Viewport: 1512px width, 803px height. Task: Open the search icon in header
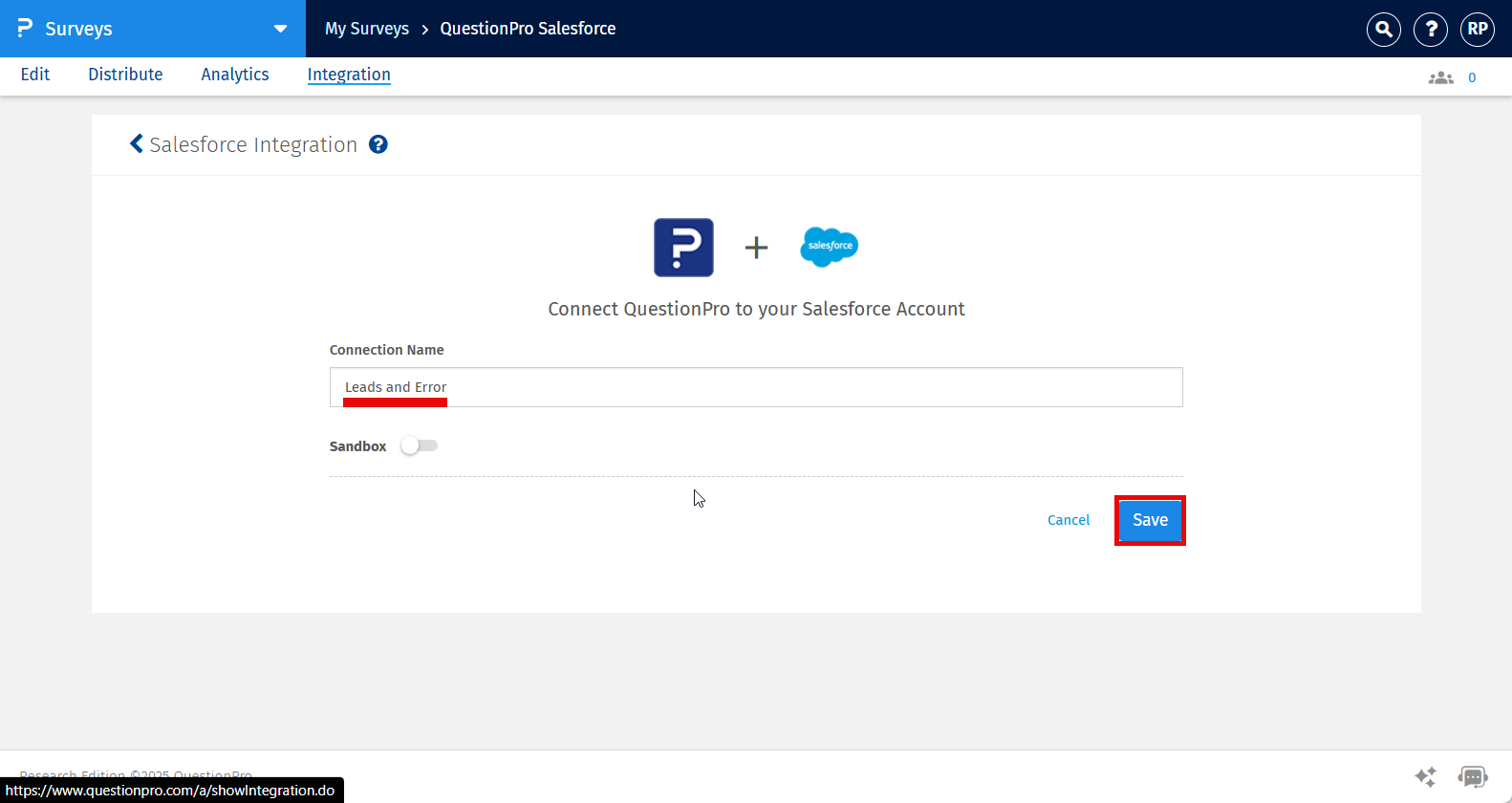pos(1383,30)
